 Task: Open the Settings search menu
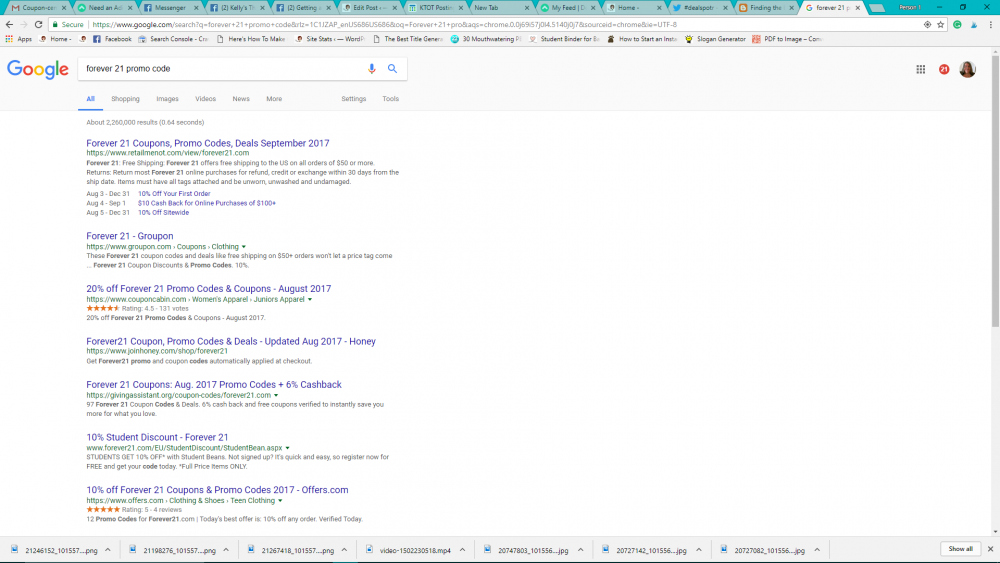(x=353, y=99)
